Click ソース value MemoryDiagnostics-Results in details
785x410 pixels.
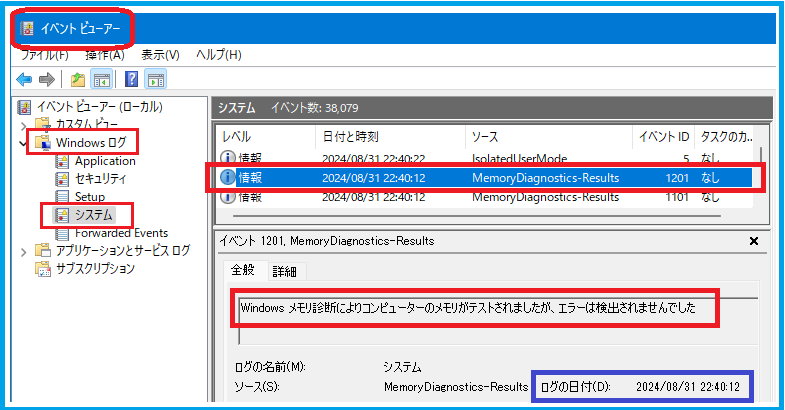tap(456, 387)
